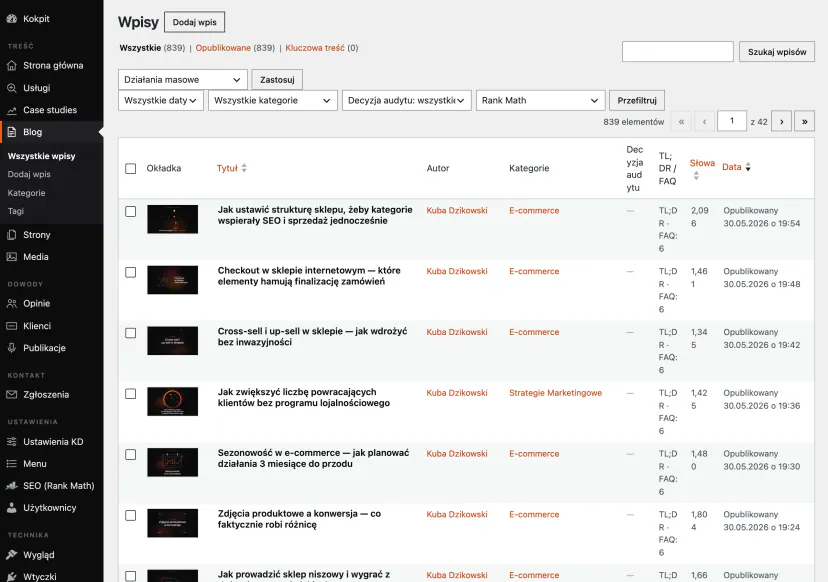Open the SEO (Rank Math) chart icon
The image size is (828, 582).
pyautogui.click(x=12, y=486)
